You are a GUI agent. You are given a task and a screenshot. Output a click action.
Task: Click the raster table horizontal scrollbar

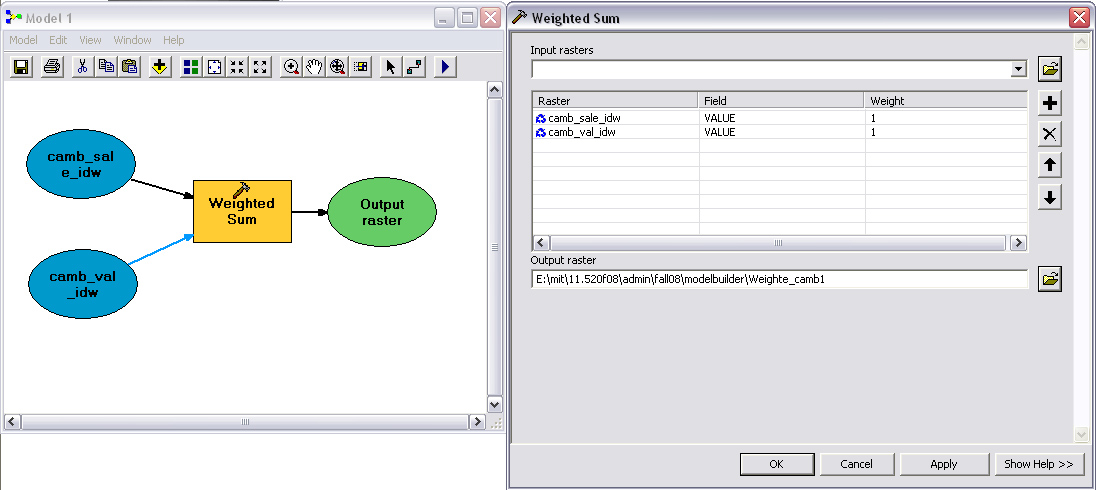[x=779, y=243]
